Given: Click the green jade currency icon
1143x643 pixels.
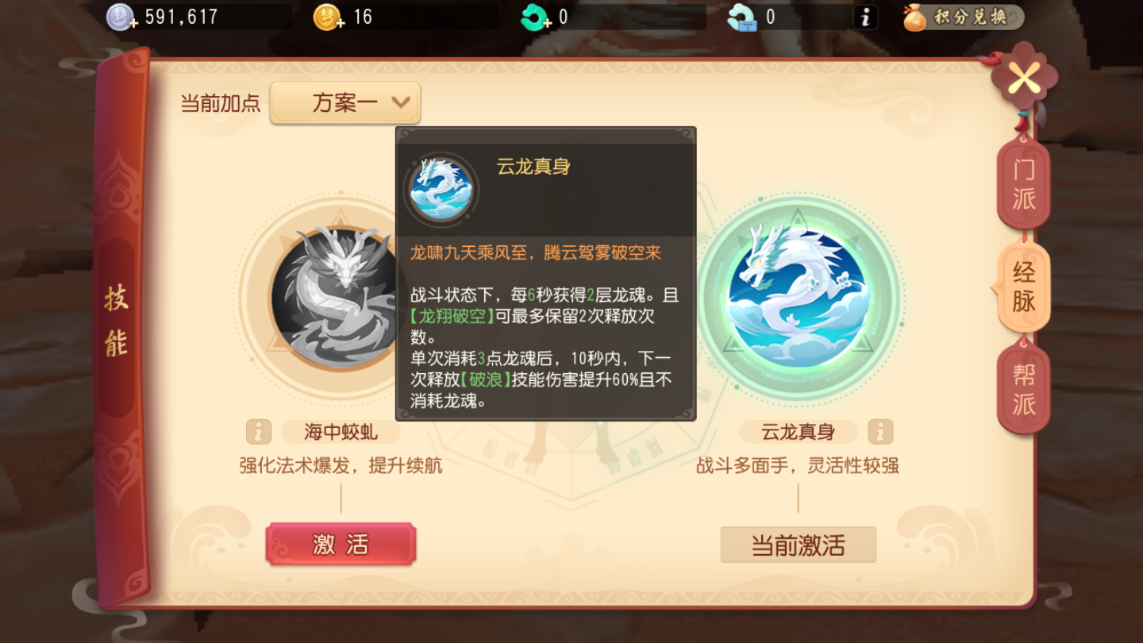Looking at the screenshot, I should pyautogui.click(x=535, y=17).
